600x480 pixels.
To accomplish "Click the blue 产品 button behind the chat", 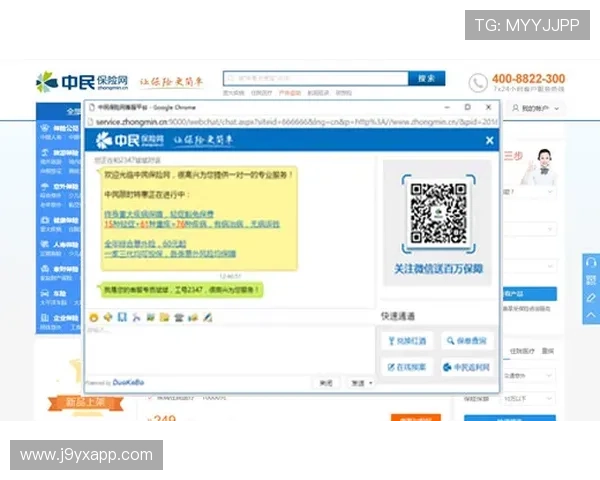I will [529, 294].
